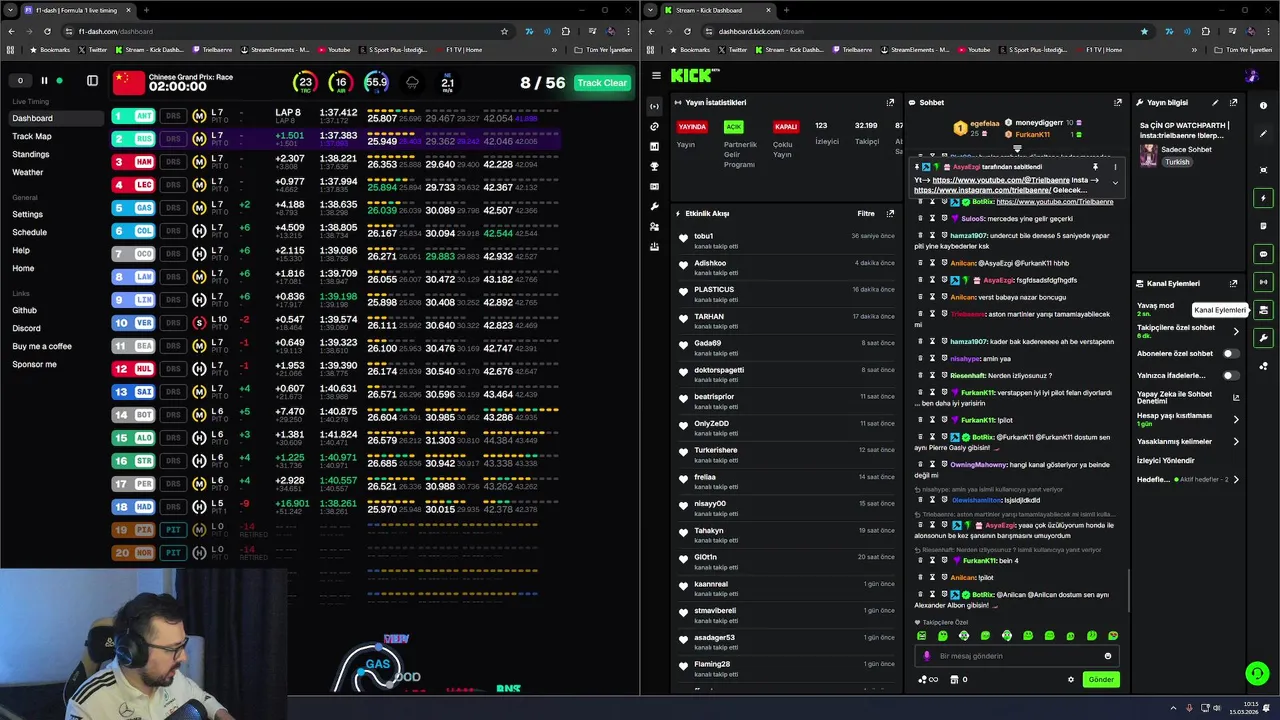Toggle the Yalnızca ifadelerle switch
This screenshot has width=1280, height=720.
pyautogui.click(x=1230, y=375)
